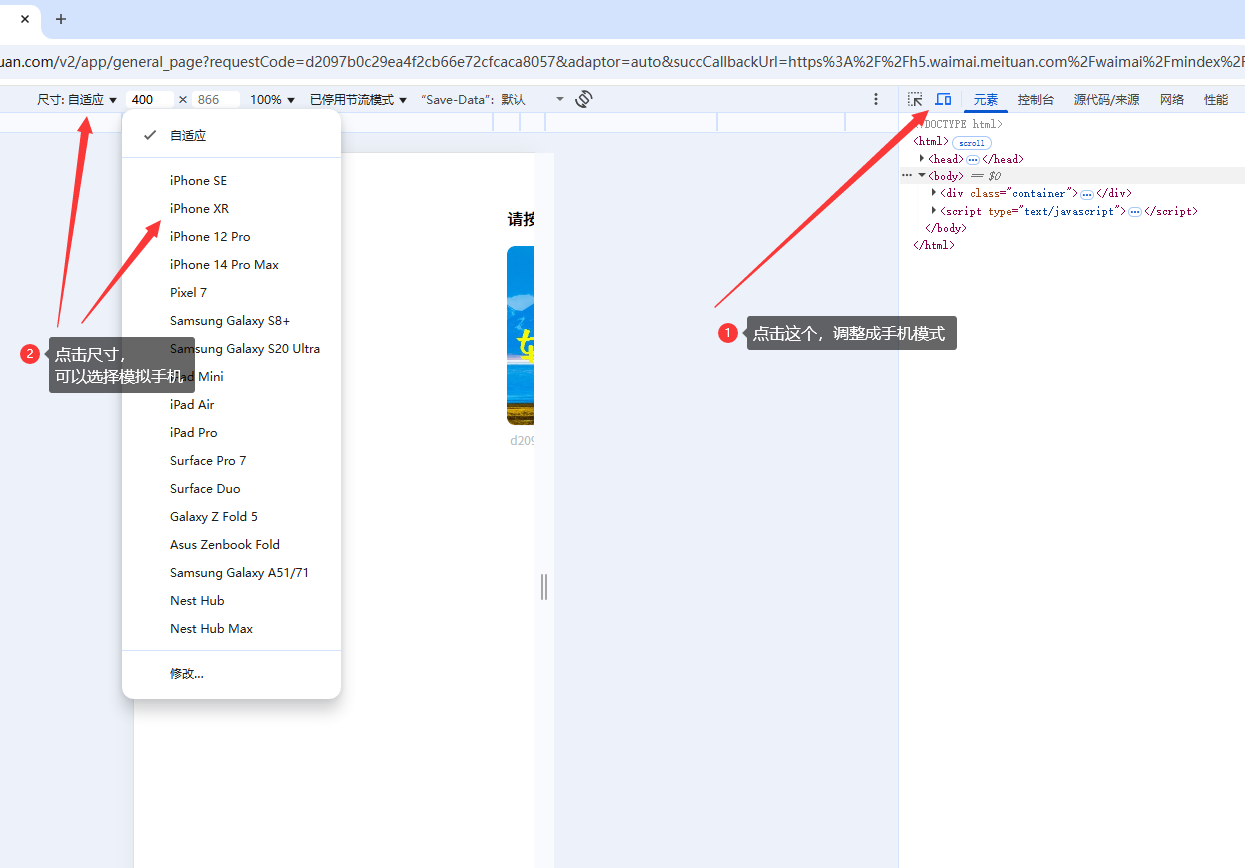1245x868 pixels.
Task: Switch to the 控制台 tab
Action: (1035, 100)
